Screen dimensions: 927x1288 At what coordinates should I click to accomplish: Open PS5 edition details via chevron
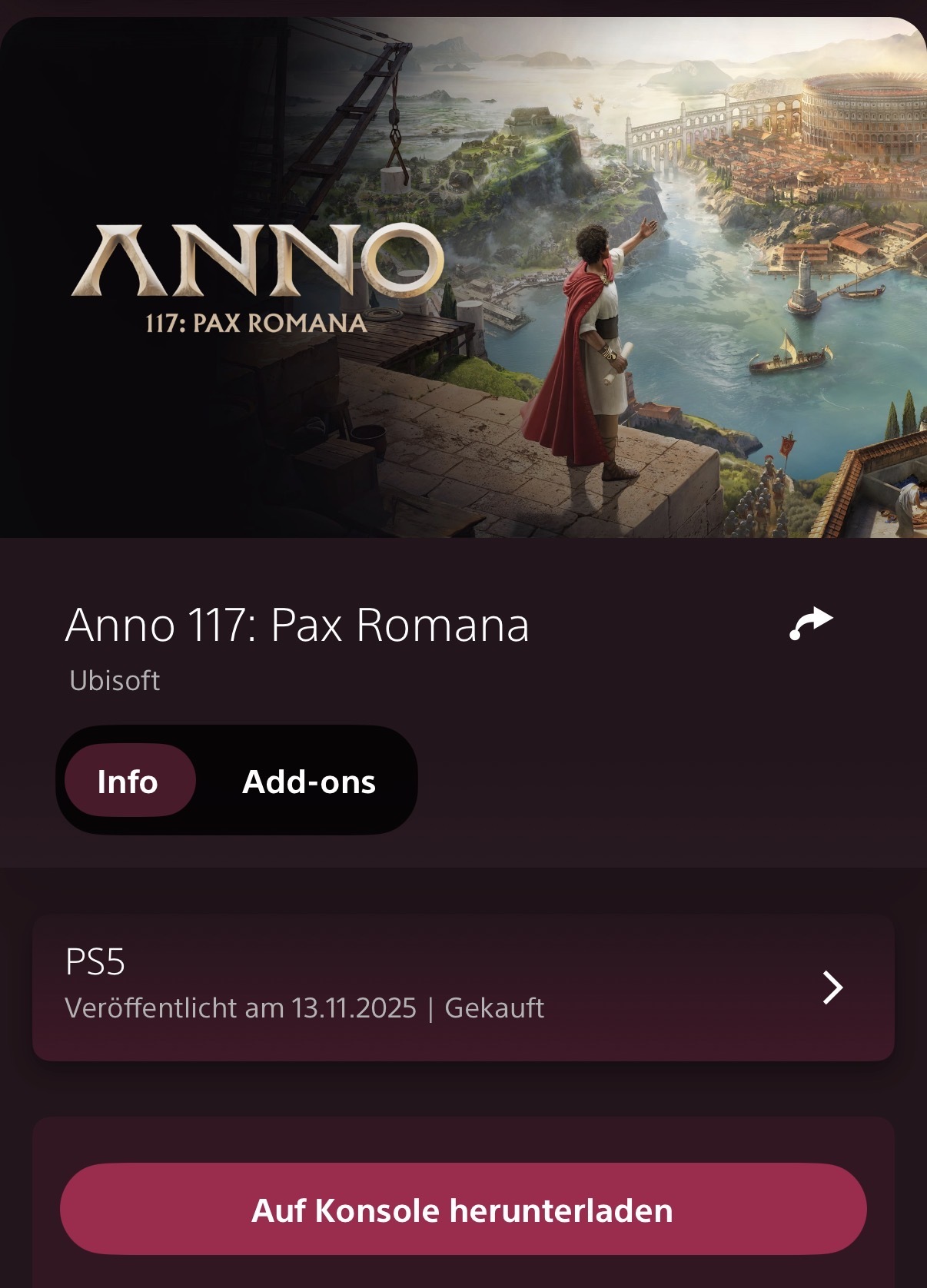click(x=832, y=988)
